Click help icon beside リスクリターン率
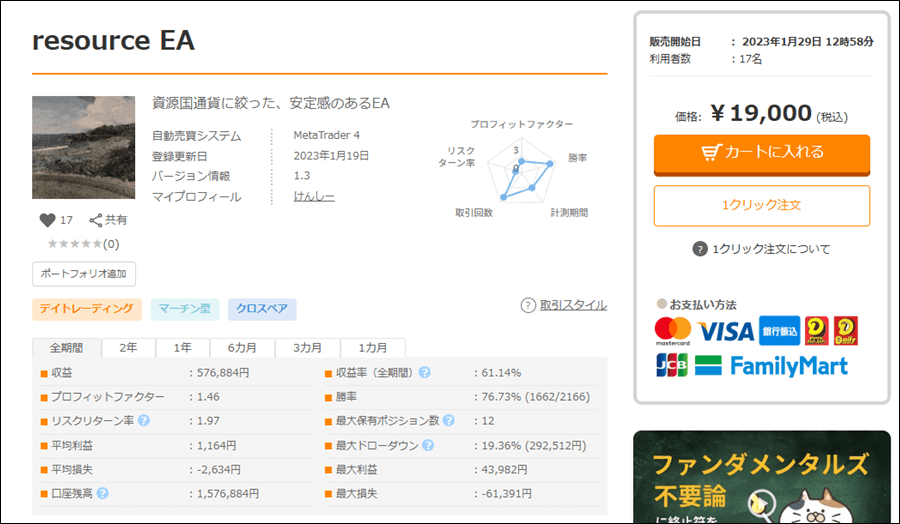 coord(143,421)
